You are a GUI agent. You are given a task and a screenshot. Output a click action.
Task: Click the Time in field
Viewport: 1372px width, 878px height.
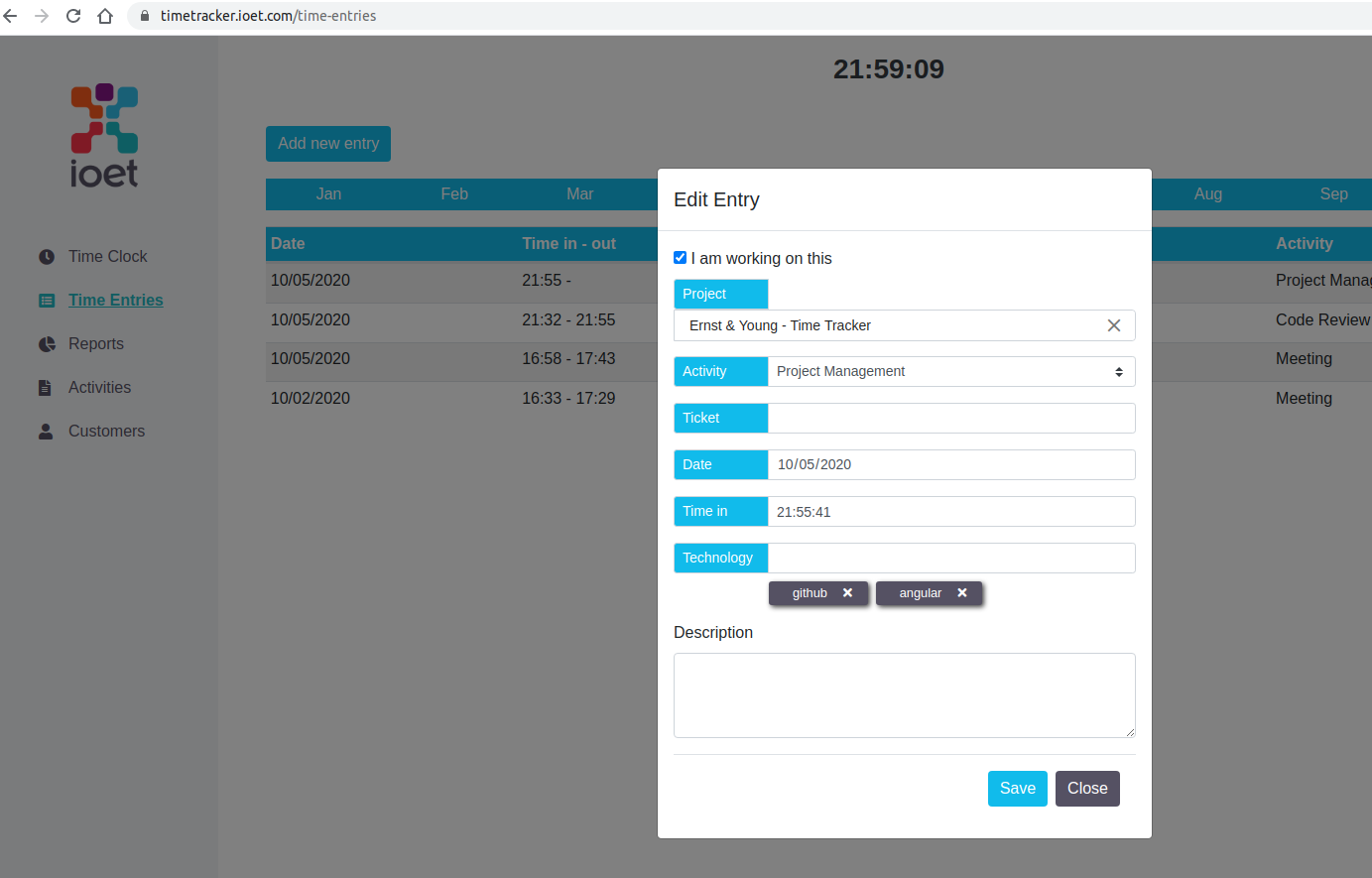coord(951,511)
